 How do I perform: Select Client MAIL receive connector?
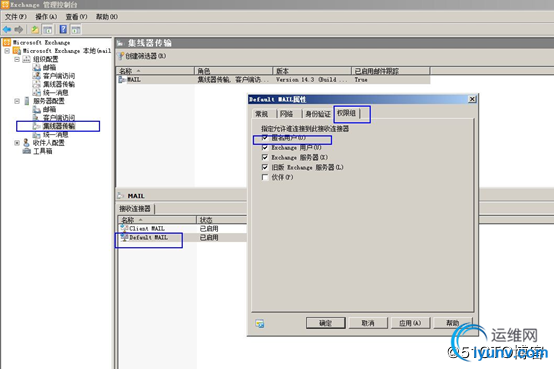[x=147, y=228]
